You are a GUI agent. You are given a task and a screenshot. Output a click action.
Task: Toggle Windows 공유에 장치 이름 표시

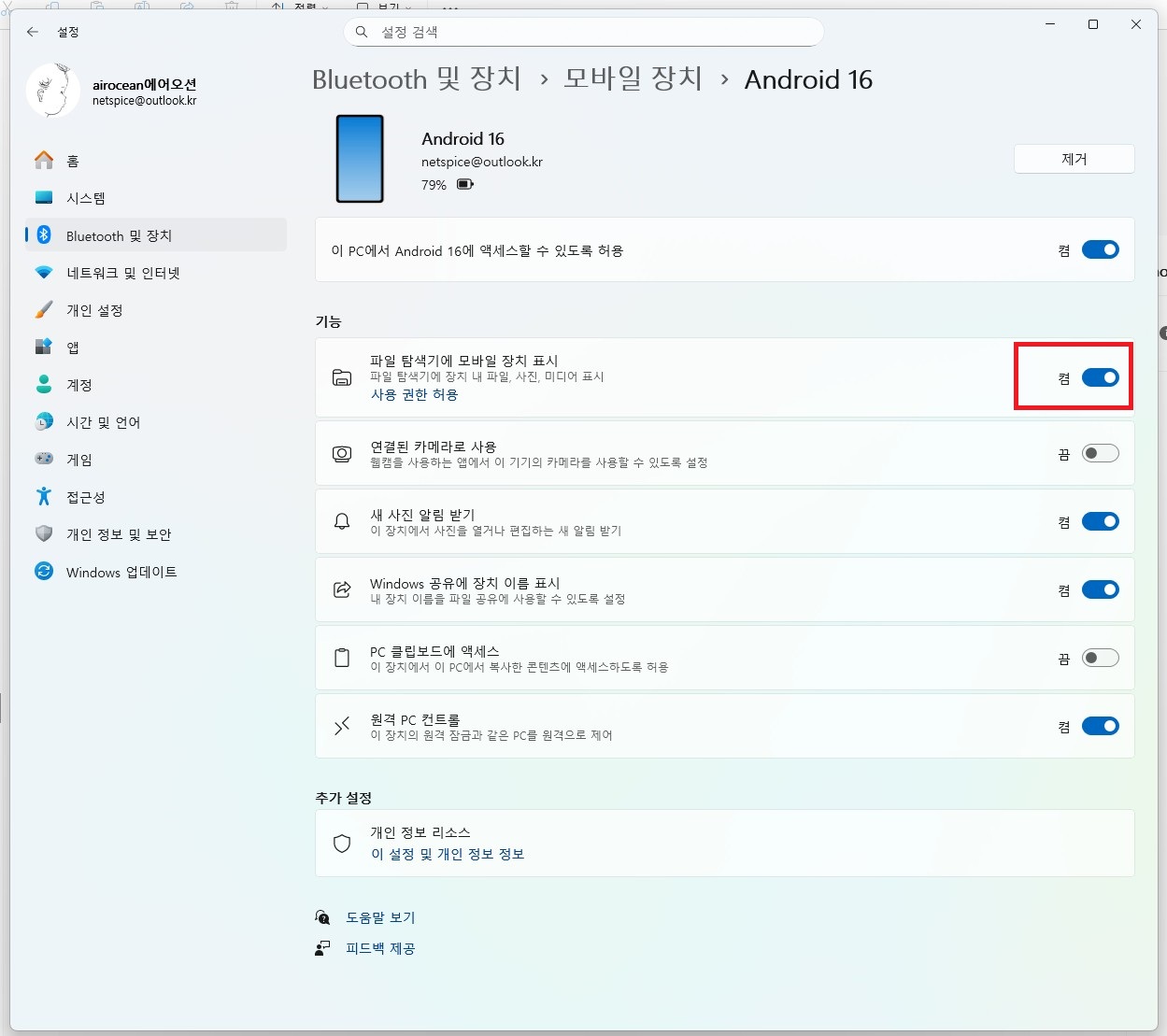pos(1101,589)
